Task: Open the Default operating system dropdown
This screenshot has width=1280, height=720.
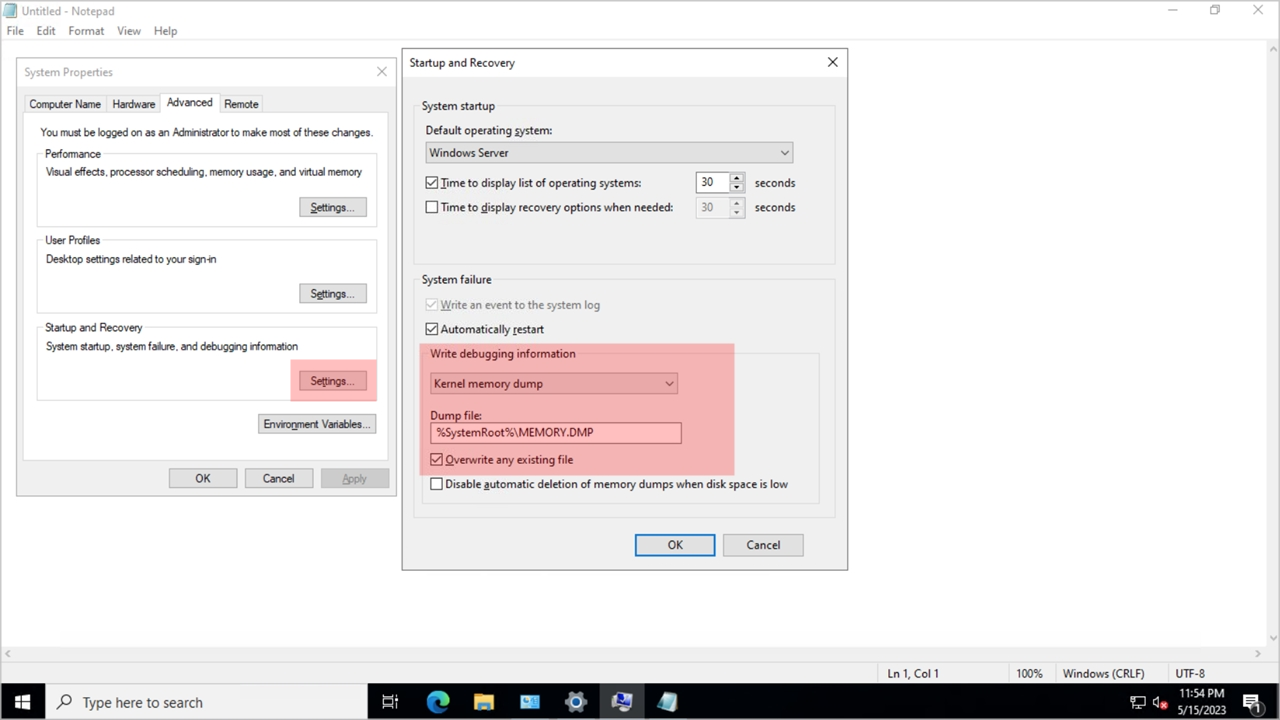Action: coord(609,153)
